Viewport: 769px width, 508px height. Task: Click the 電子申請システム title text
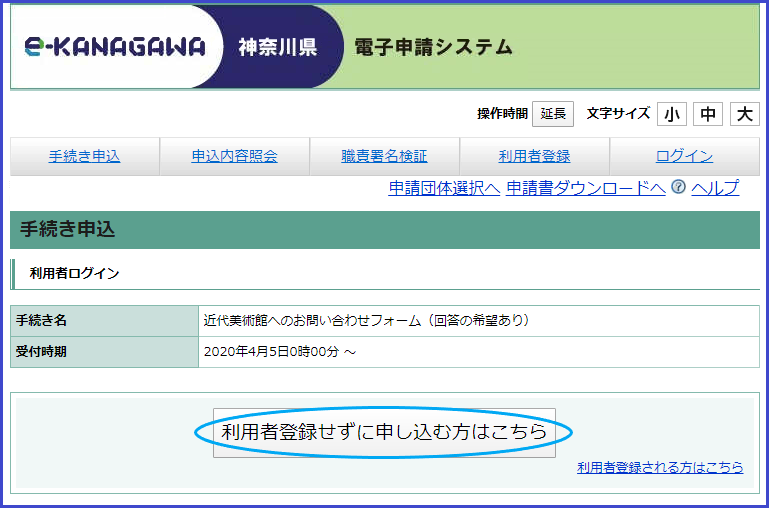click(x=434, y=48)
